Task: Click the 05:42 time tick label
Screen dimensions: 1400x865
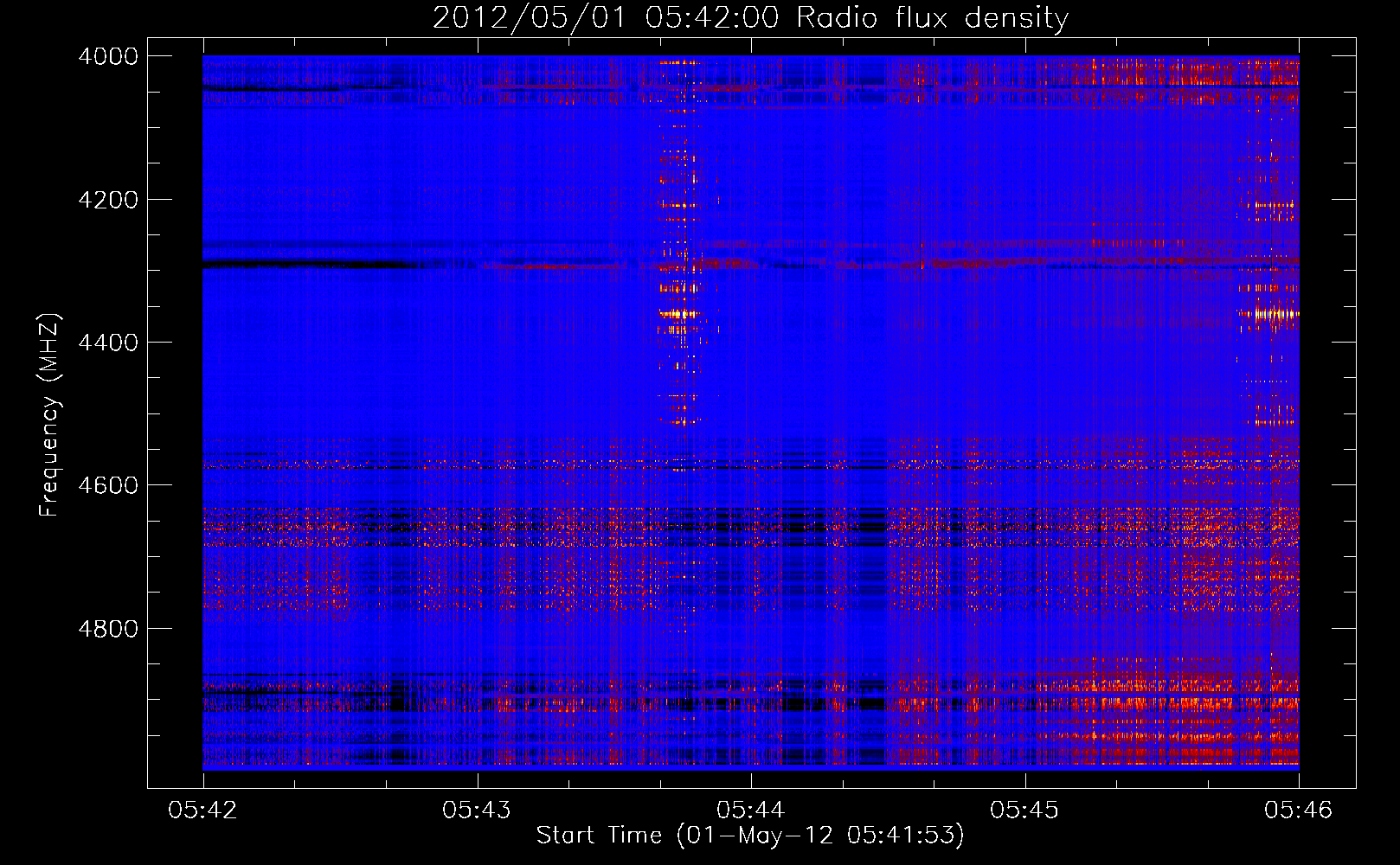Action: coord(202,811)
